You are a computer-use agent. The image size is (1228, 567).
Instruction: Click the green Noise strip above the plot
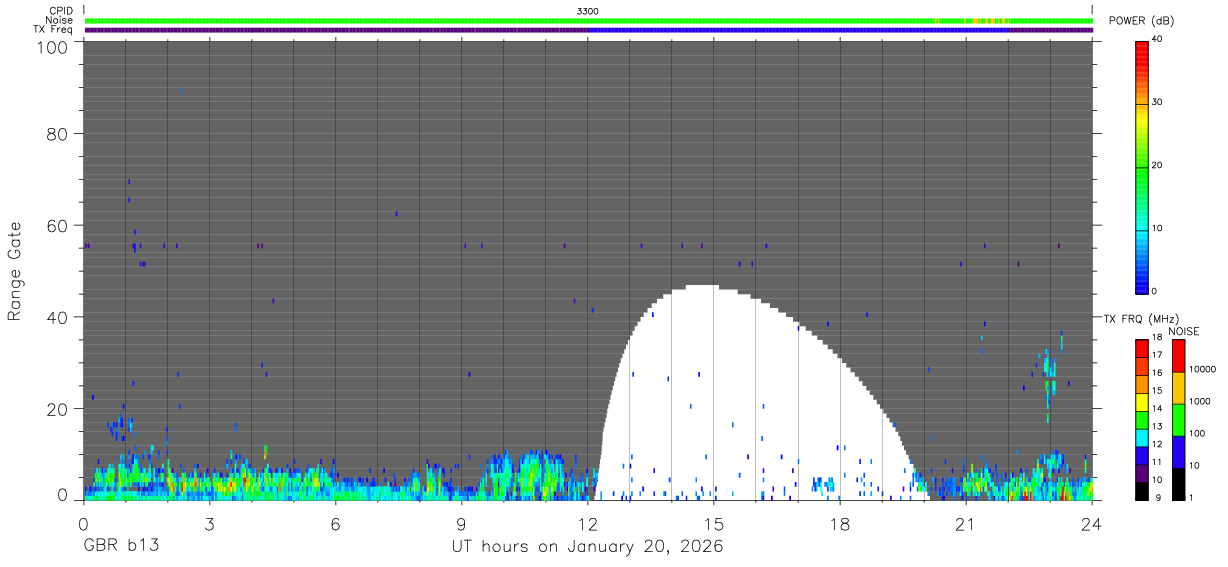point(588,20)
